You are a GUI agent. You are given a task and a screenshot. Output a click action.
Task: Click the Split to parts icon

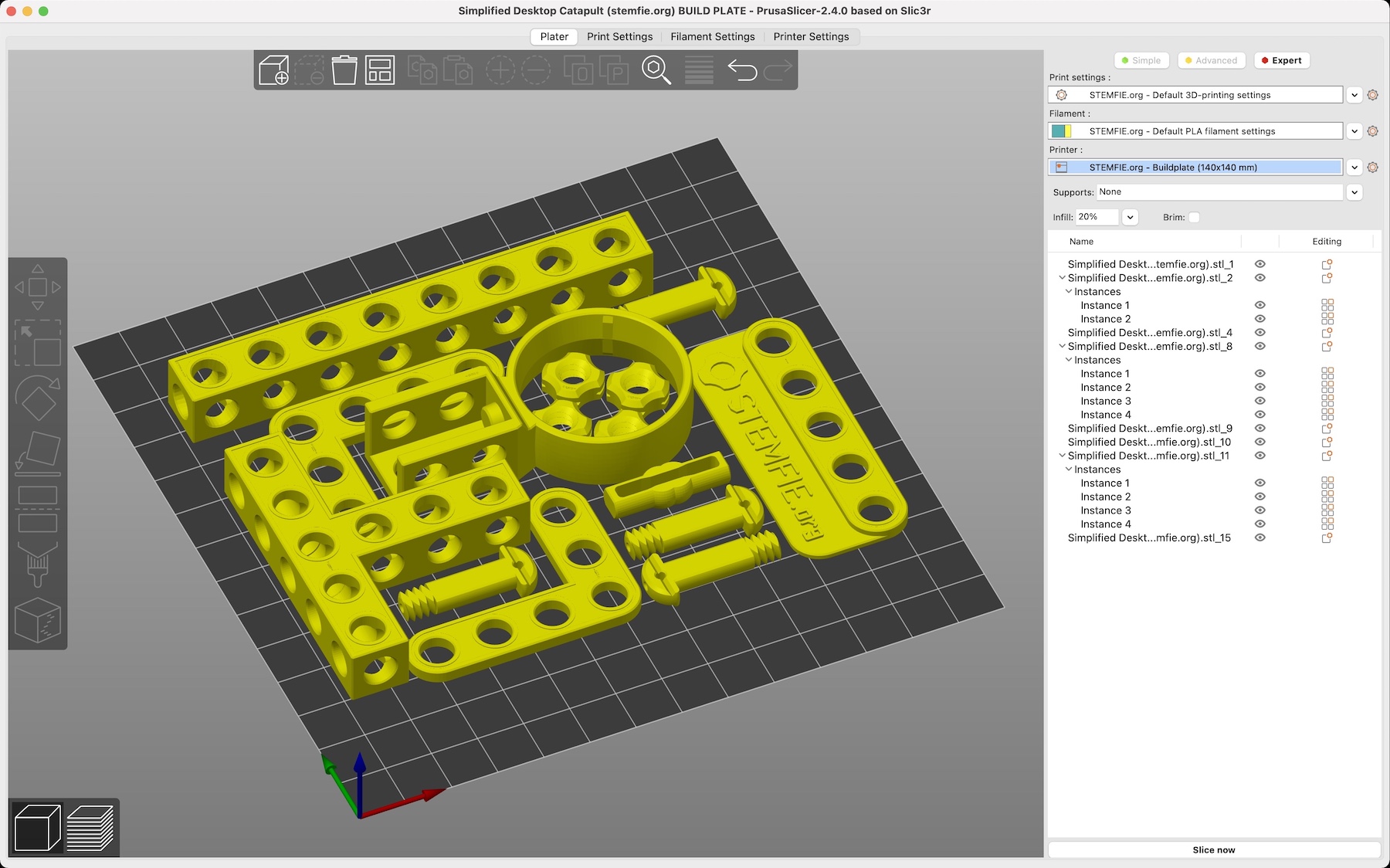point(614,70)
